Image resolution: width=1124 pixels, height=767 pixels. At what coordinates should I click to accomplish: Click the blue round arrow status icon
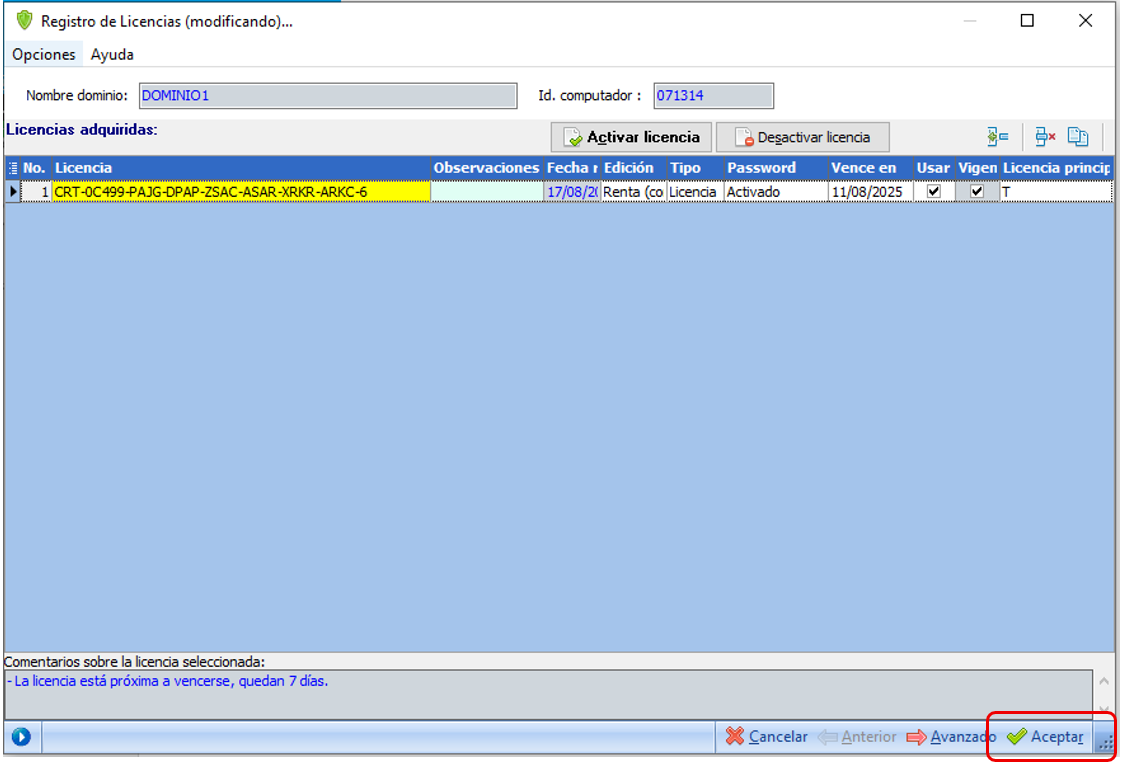pyautogui.click(x=21, y=737)
